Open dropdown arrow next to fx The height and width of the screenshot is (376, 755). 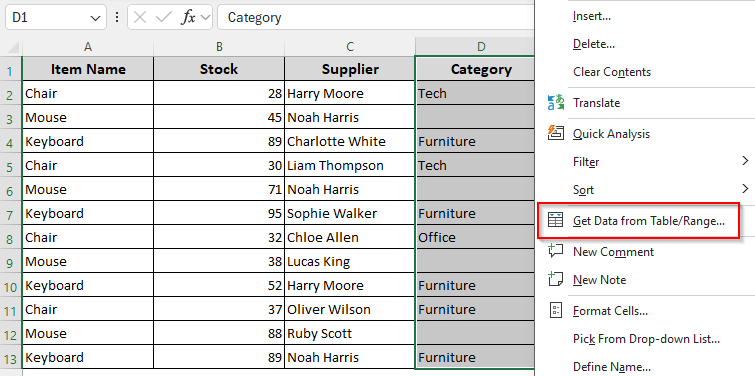pyautogui.click(x=205, y=17)
